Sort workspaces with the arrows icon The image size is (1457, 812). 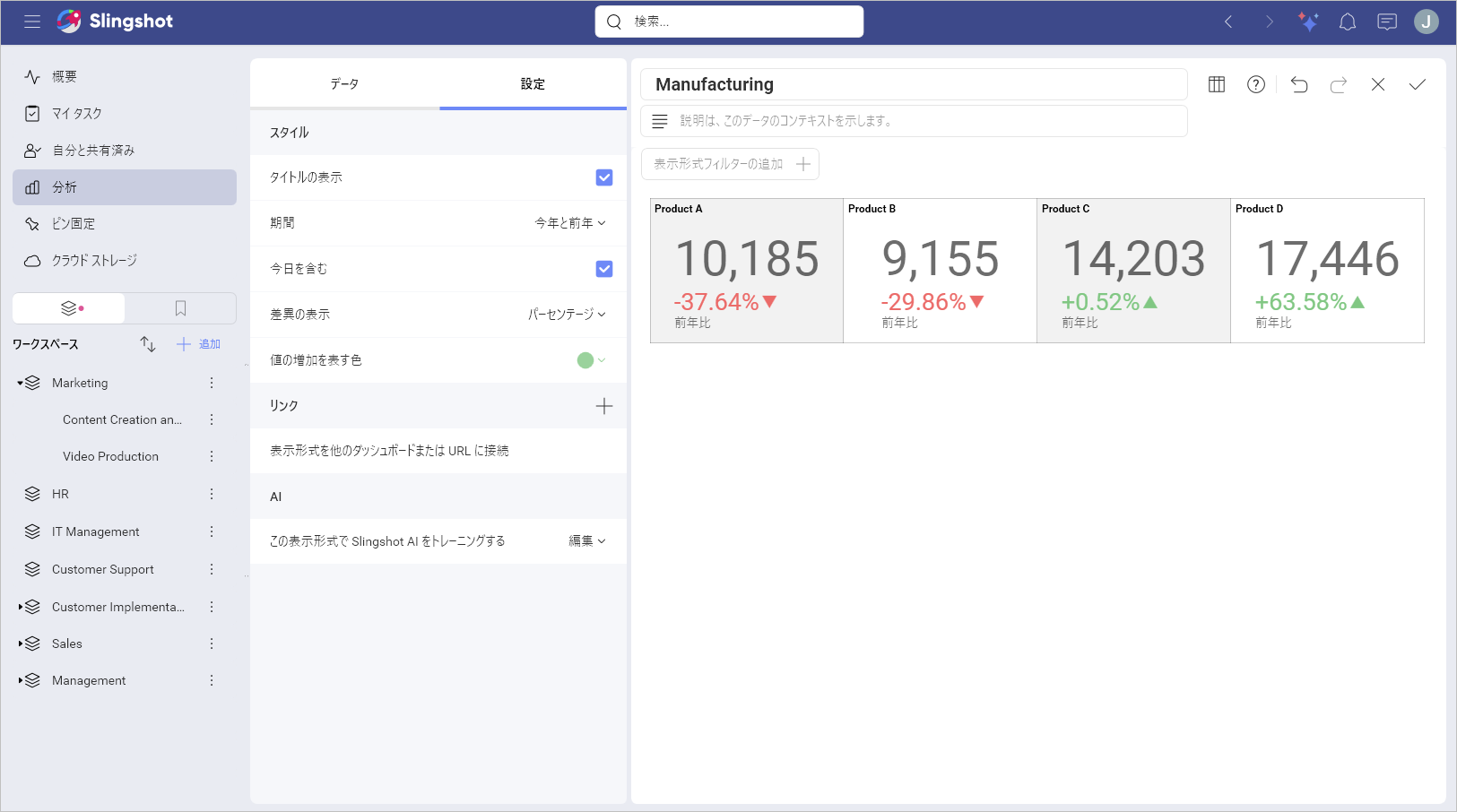[x=148, y=344]
